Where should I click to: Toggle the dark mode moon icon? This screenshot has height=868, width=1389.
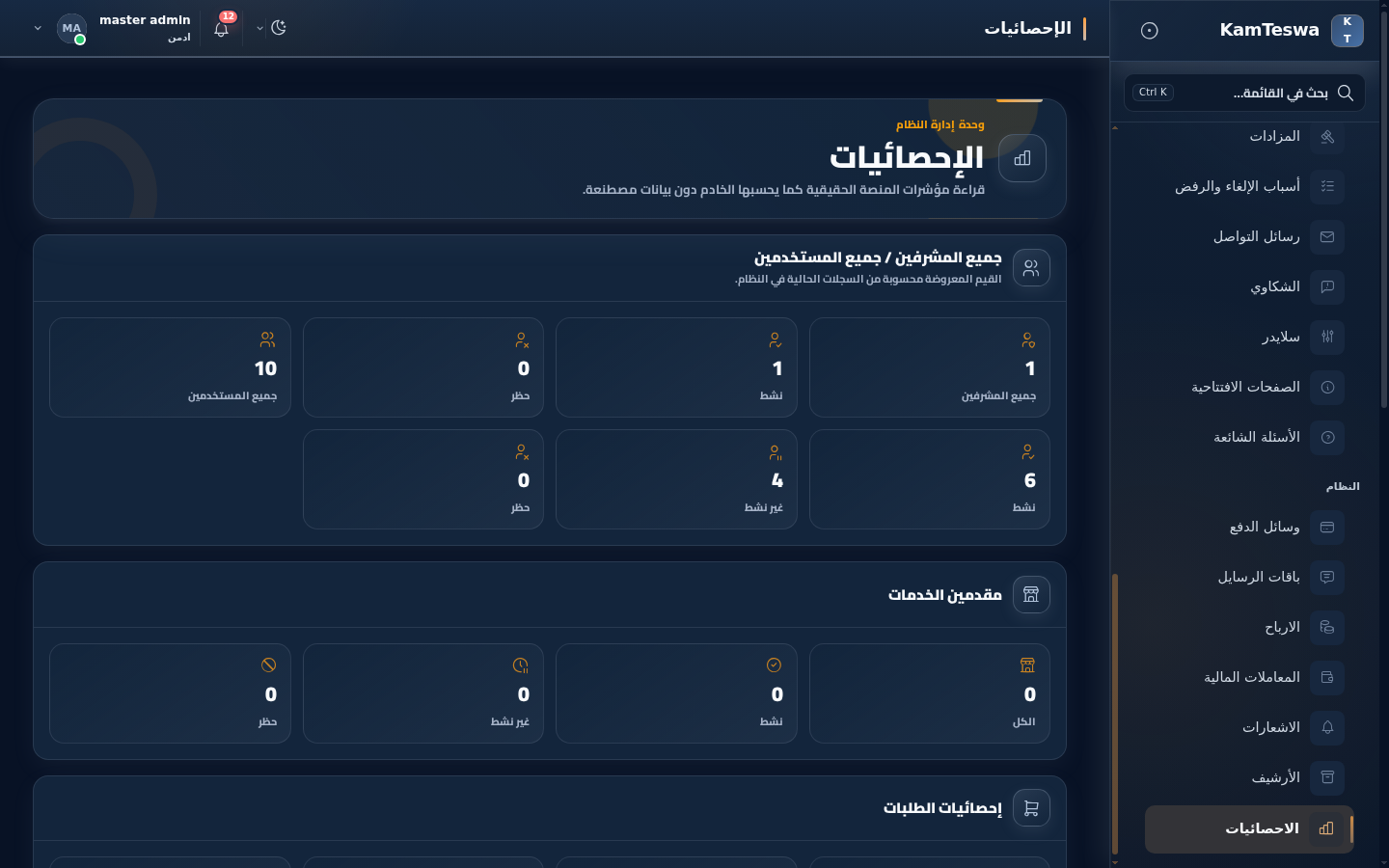click(279, 28)
